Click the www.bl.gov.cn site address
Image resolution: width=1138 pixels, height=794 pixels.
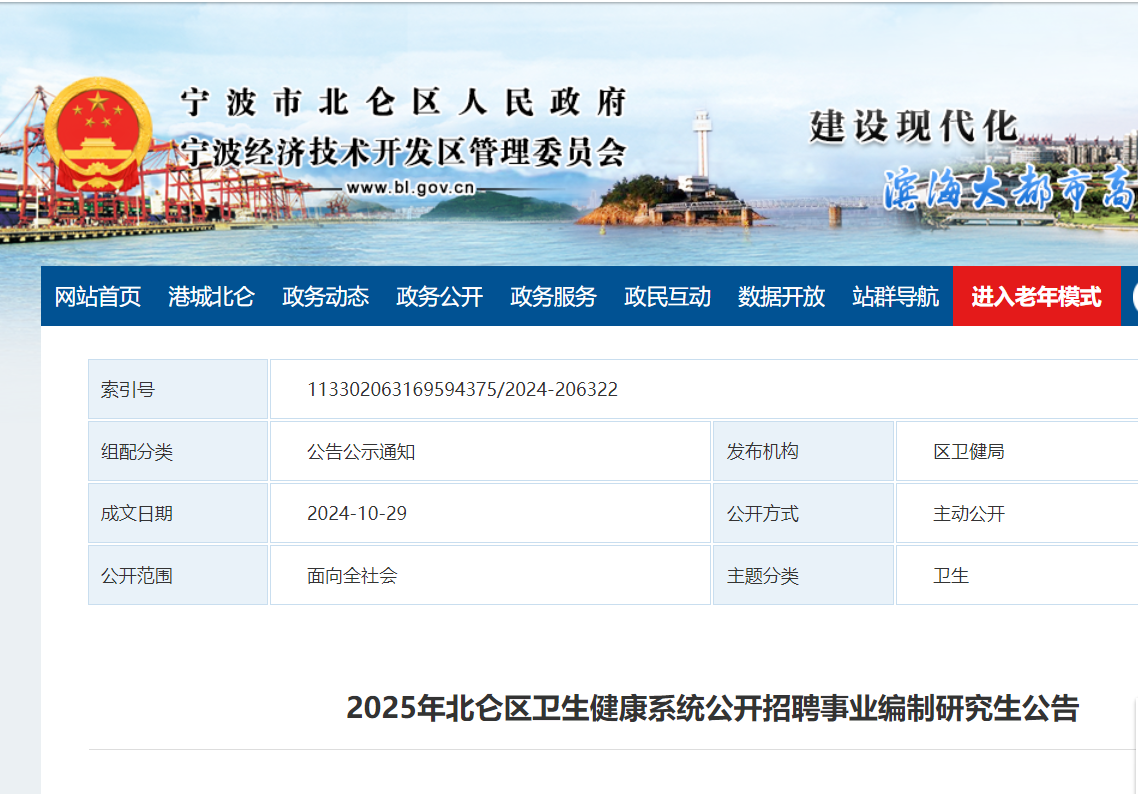tap(410, 188)
